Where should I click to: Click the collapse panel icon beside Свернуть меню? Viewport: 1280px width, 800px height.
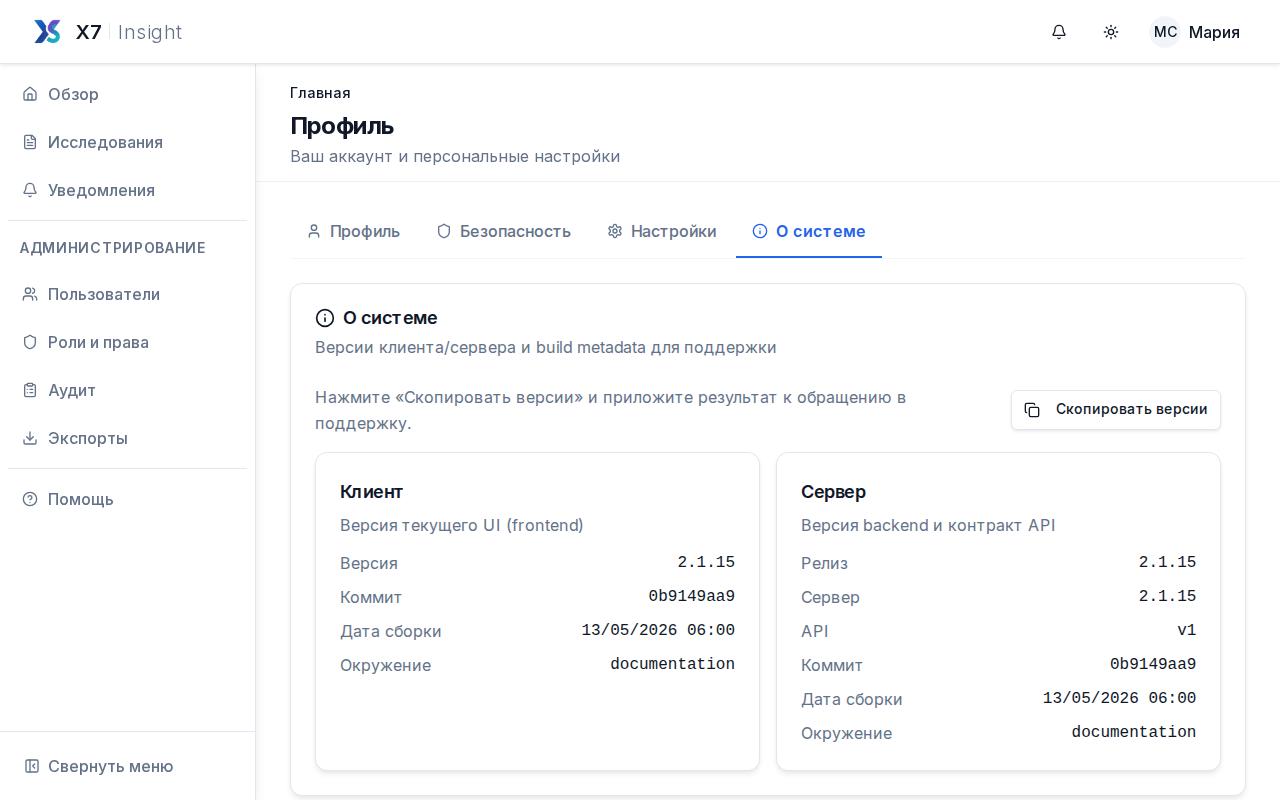pos(32,766)
